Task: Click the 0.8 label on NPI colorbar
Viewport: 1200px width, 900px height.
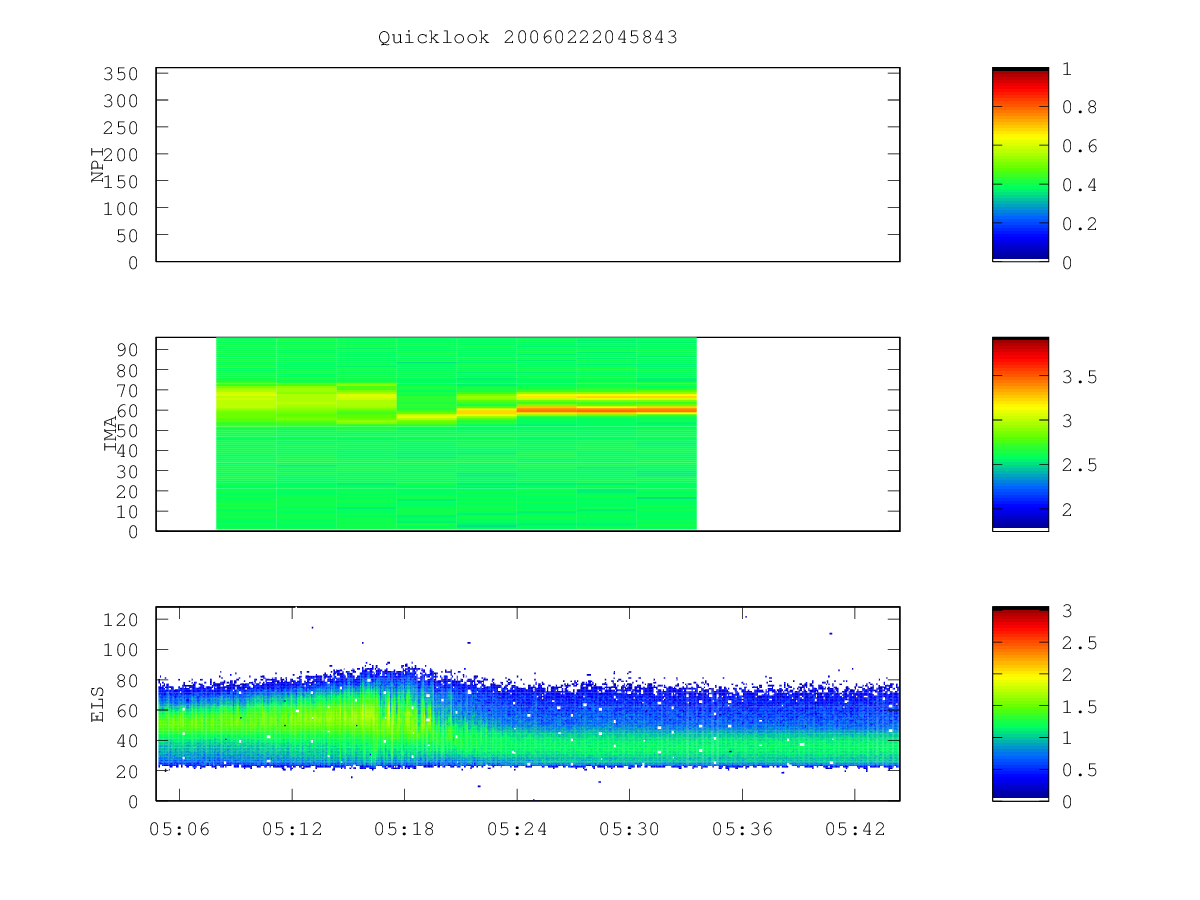Action: click(1079, 107)
